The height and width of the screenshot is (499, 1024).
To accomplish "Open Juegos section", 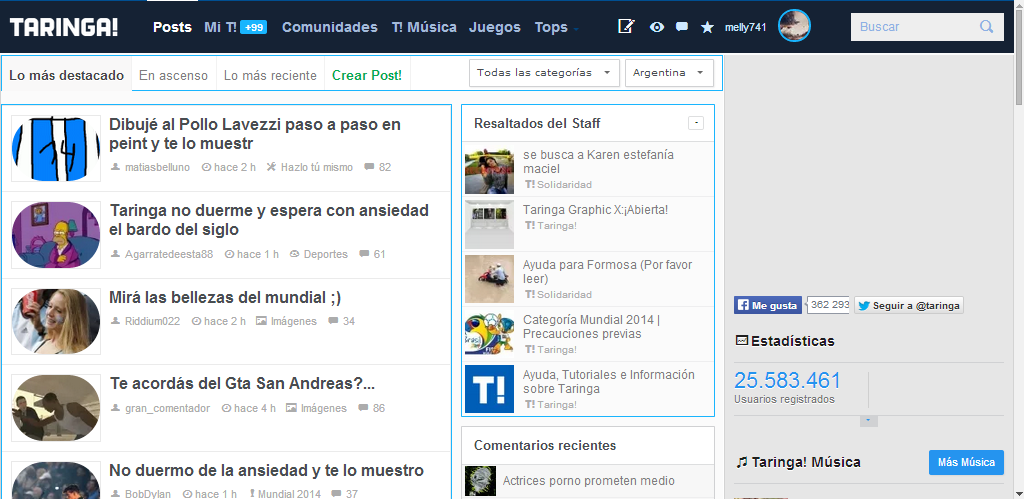I will pyautogui.click(x=495, y=27).
